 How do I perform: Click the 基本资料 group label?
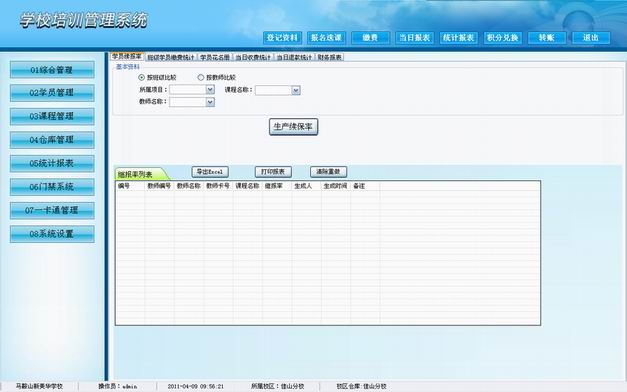pos(128,67)
